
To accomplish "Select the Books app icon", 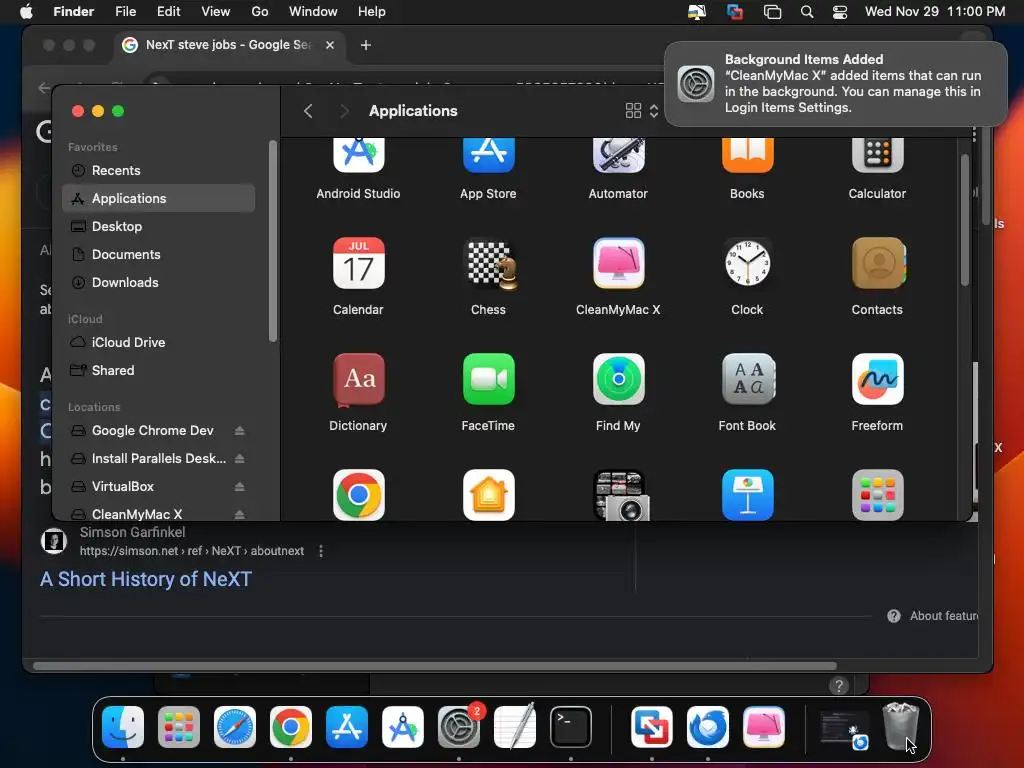I will tap(747, 155).
